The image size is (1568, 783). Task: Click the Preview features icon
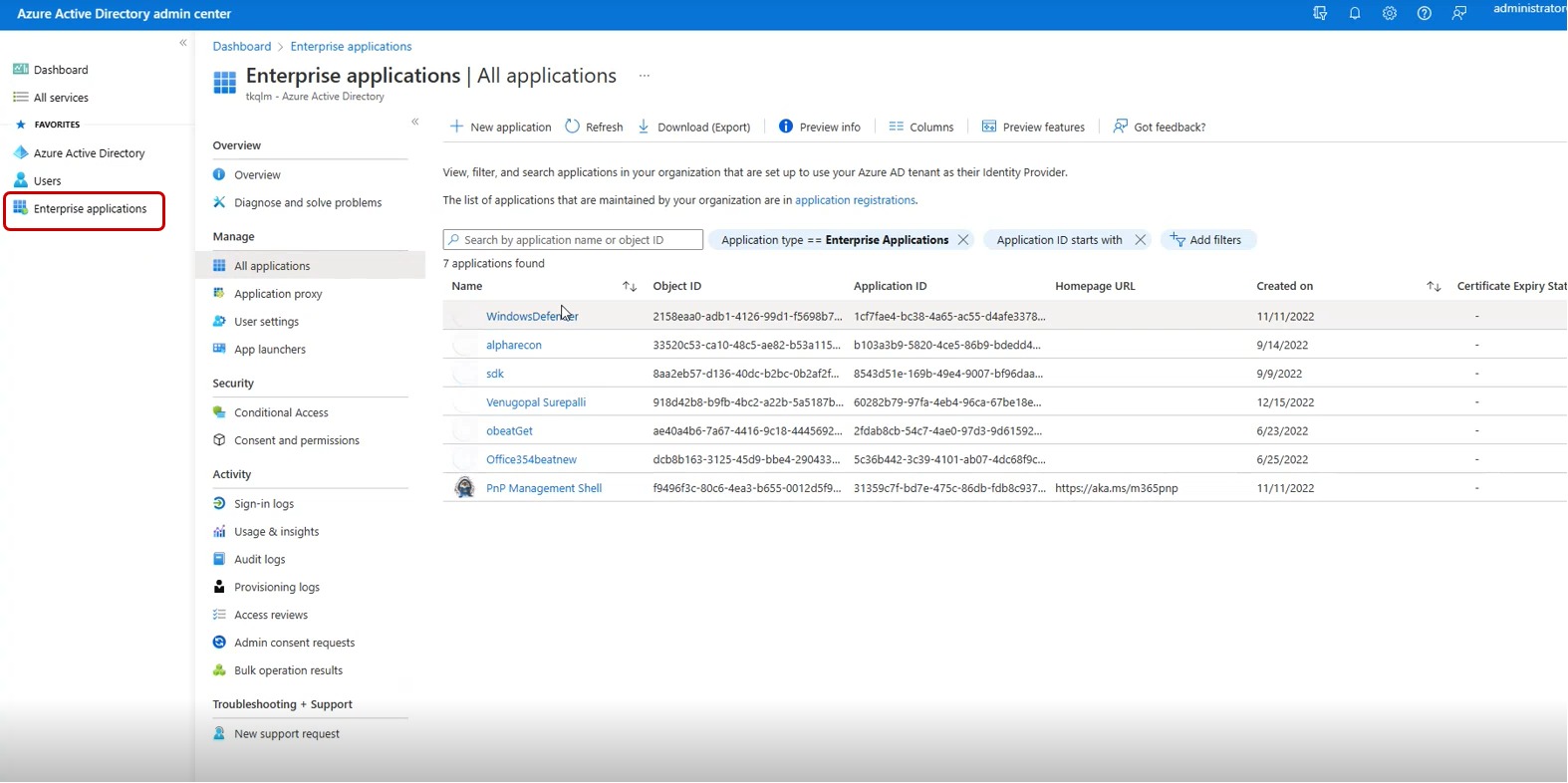(x=989, y=127)
